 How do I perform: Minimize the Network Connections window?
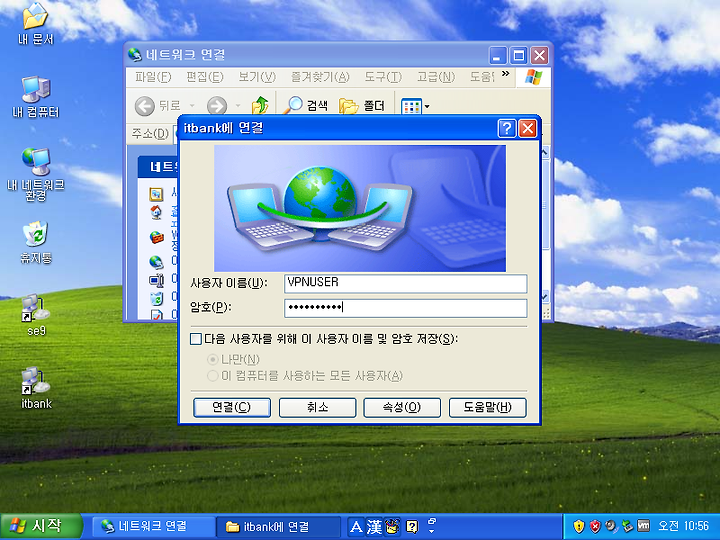tap(498, 56)
